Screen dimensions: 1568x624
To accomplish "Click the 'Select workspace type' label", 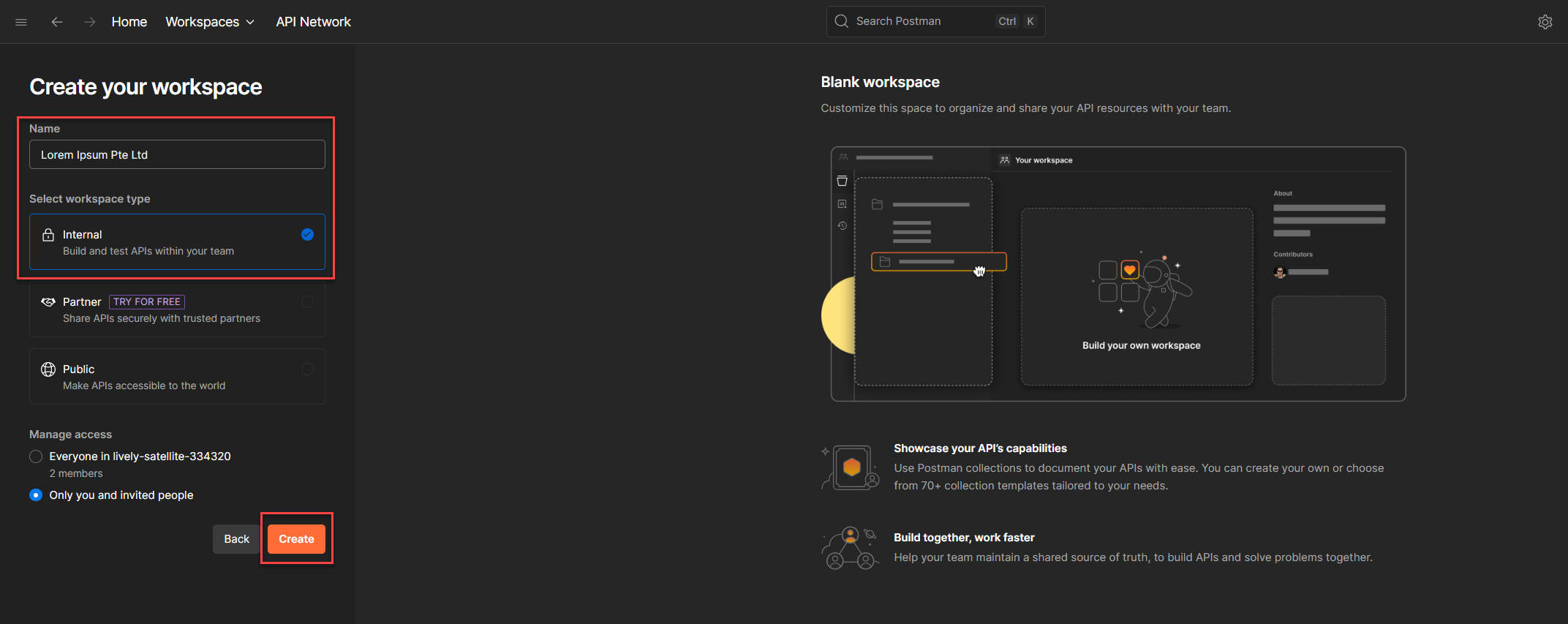I will [89, 199].
